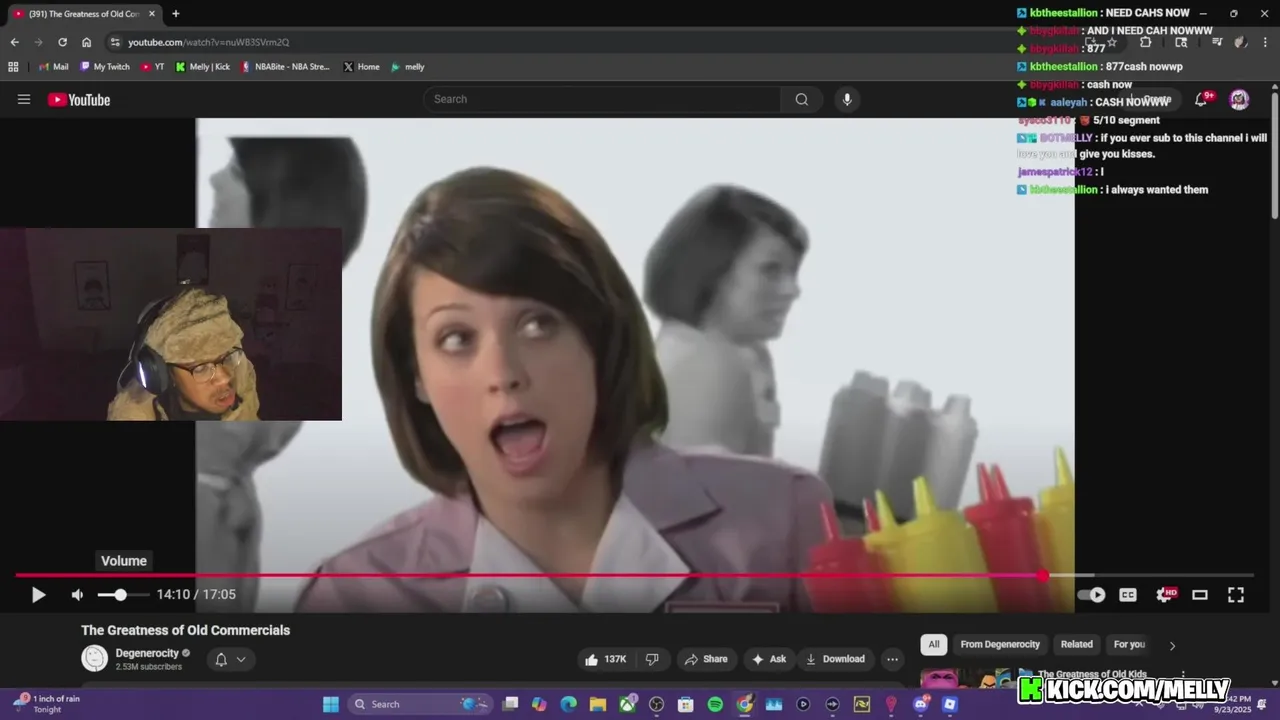
Task: Reload the page
Action: point(62,42)
